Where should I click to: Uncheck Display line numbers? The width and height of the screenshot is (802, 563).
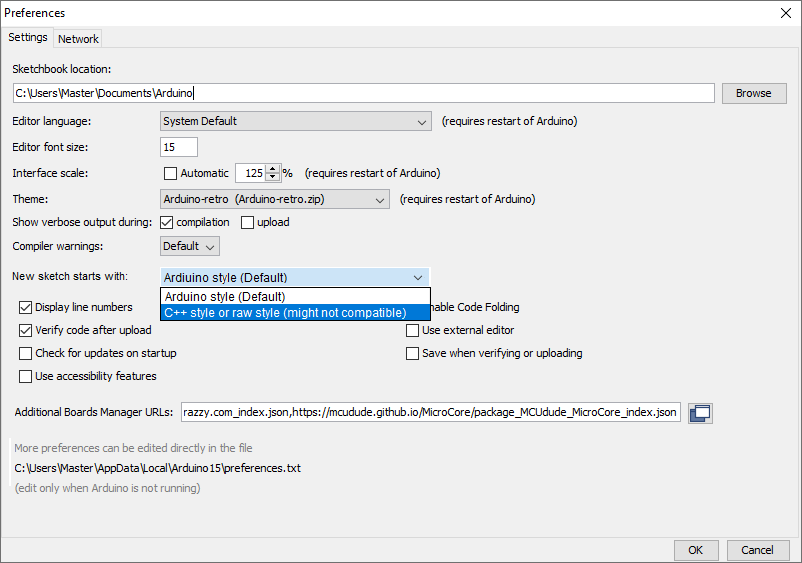click(x=26, y=307)
